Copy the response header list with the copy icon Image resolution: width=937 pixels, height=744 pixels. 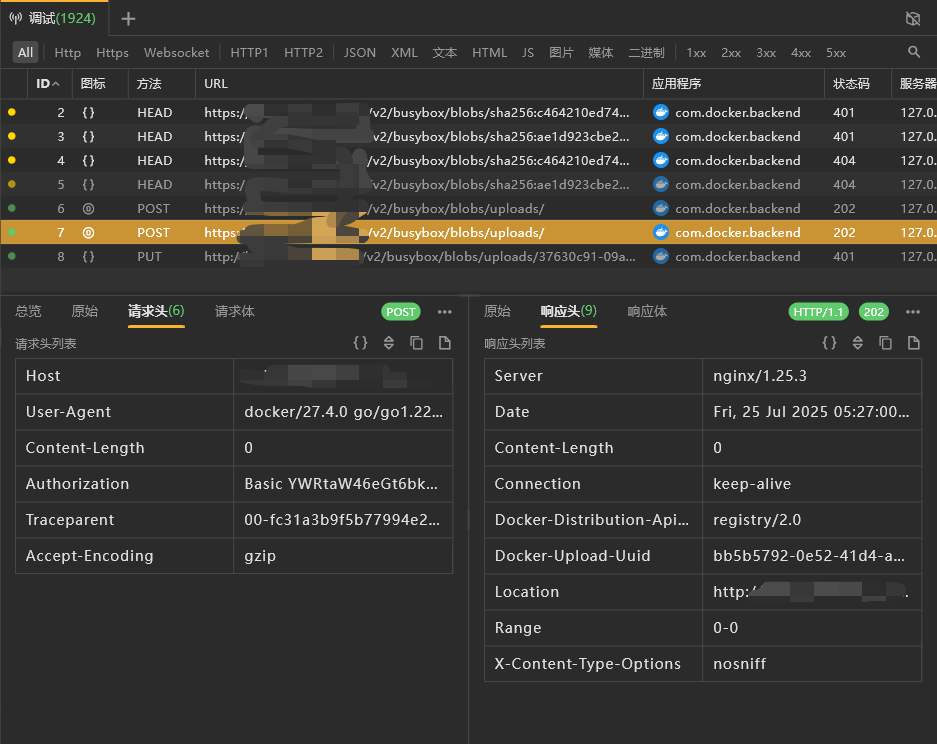(885, 343)
